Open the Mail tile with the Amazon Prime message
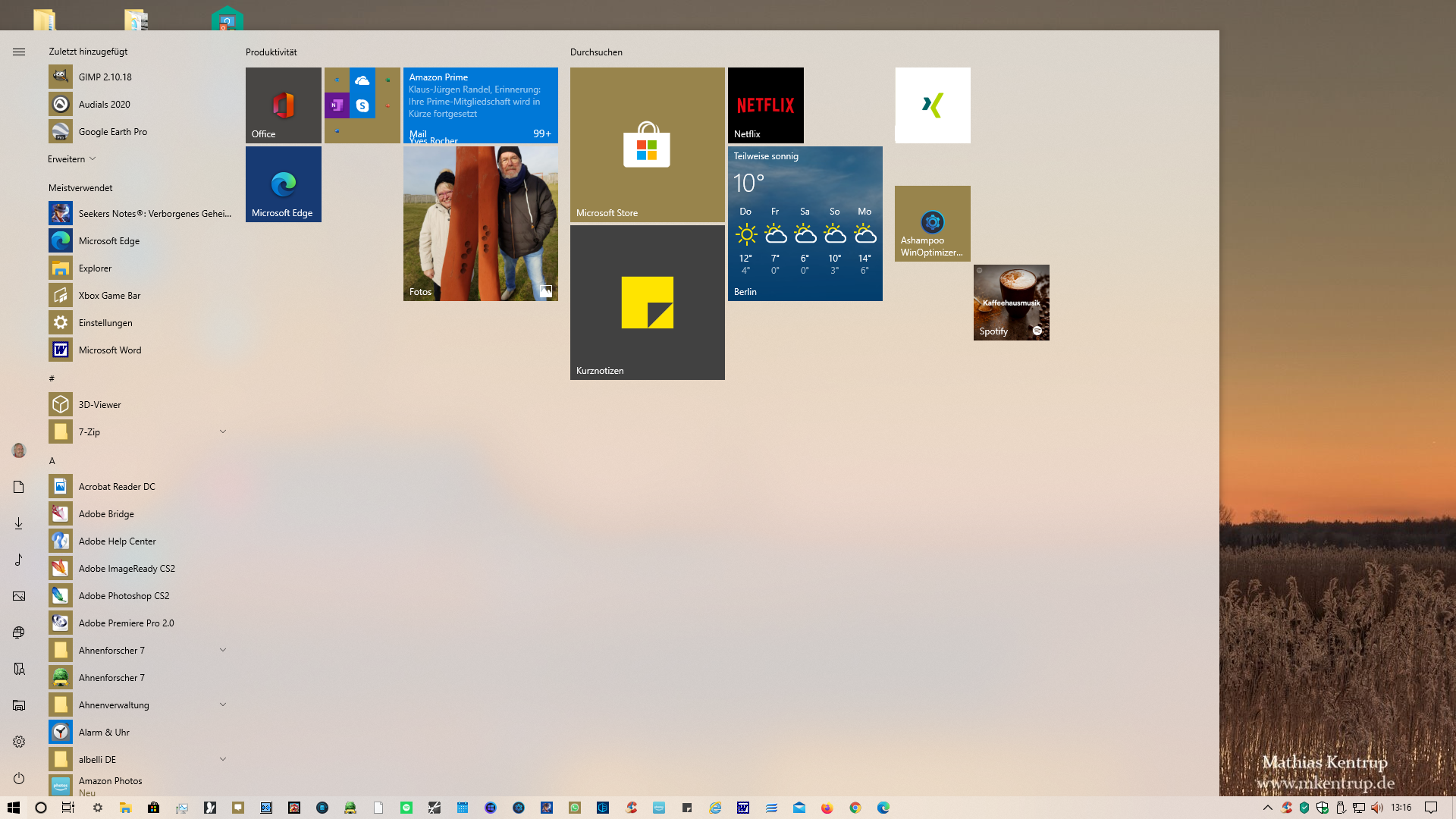Viewport: 1456px width, 819px height. (481, 105)
